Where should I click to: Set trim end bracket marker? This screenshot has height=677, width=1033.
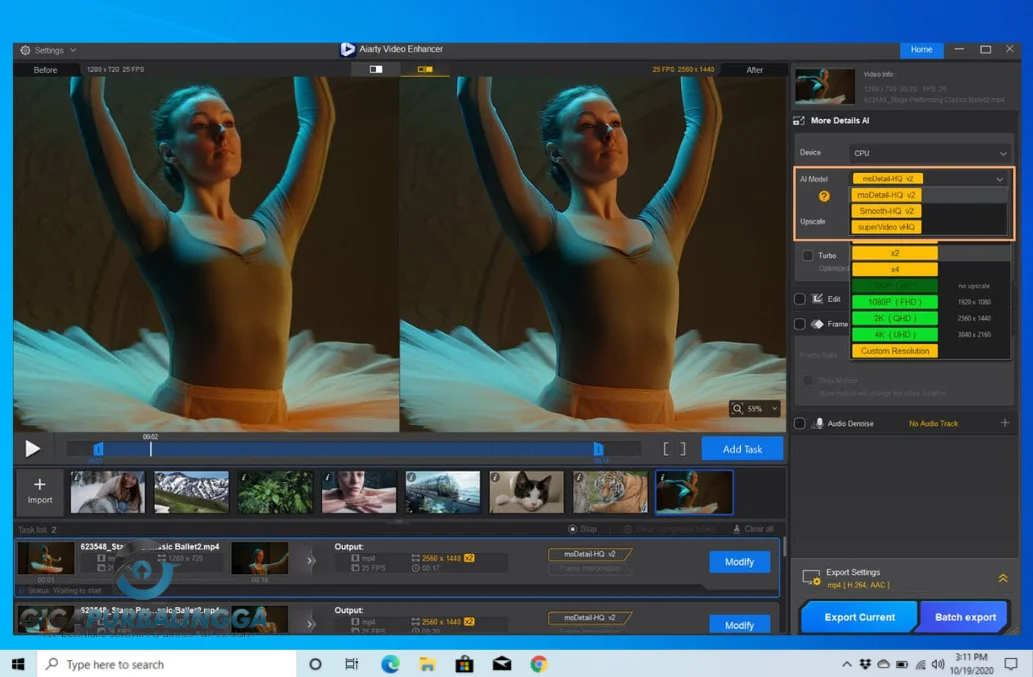pyautogui.click(x=683, y=449)
